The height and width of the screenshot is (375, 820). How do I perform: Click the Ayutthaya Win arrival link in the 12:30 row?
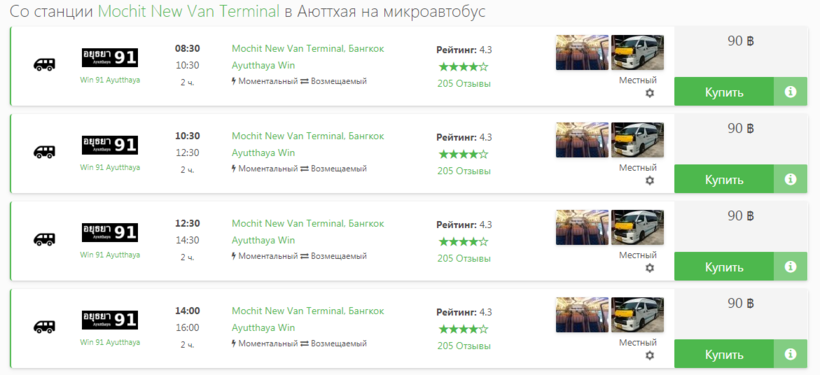(263, 241)
